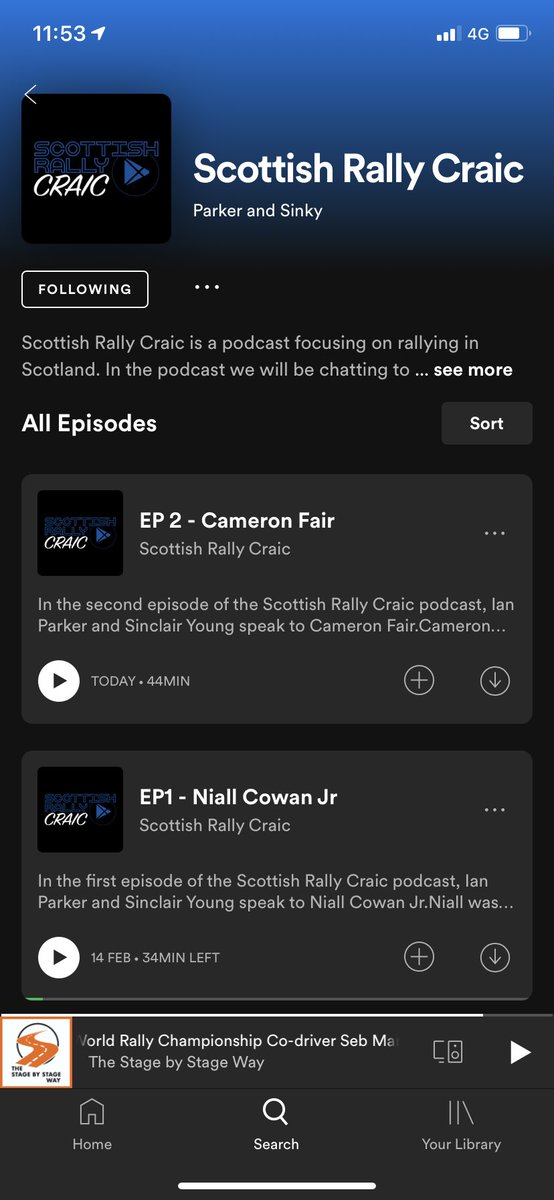Play EP 2 - Cameron Fair episode
The height and width of the screenshot is (1200, 554).
(x=59, y=681)
